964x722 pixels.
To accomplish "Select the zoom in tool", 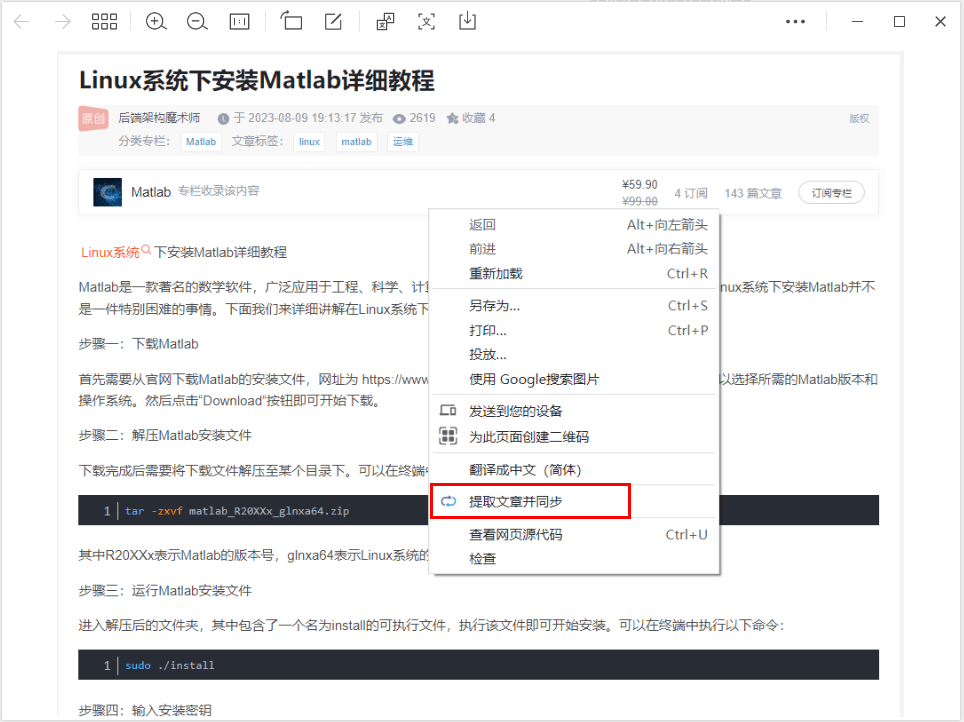I will (x=156, y=21).
